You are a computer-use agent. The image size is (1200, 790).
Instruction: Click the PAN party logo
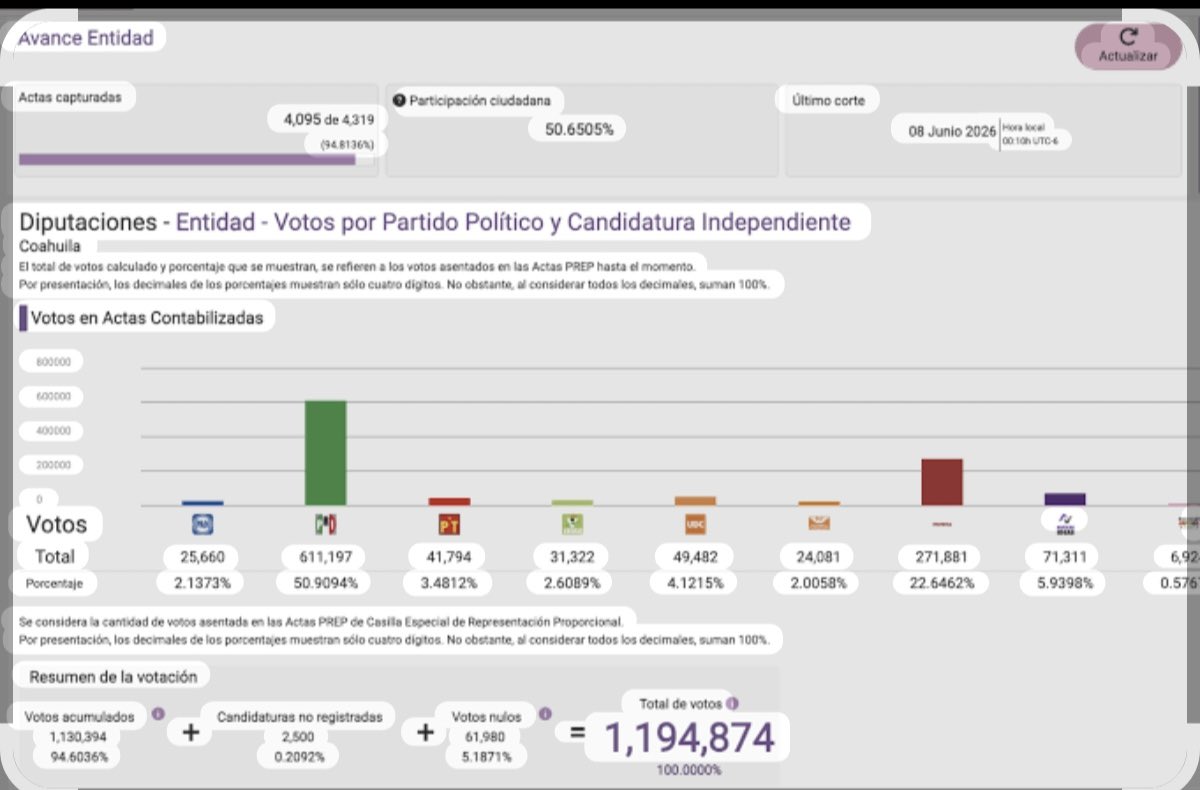(203, 523)
